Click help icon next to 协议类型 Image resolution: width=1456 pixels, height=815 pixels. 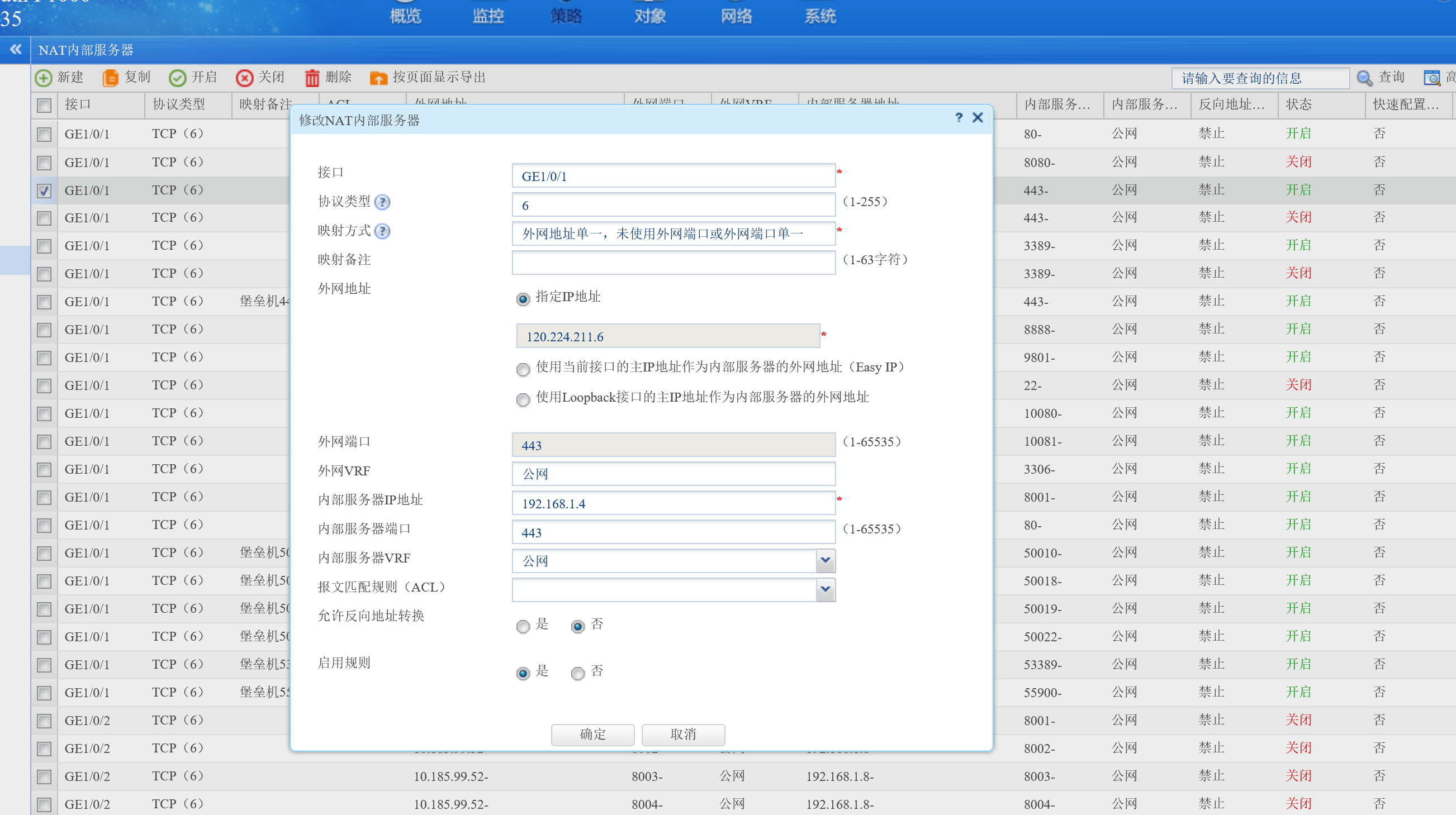pyautogui.click(x=382, y=202)
